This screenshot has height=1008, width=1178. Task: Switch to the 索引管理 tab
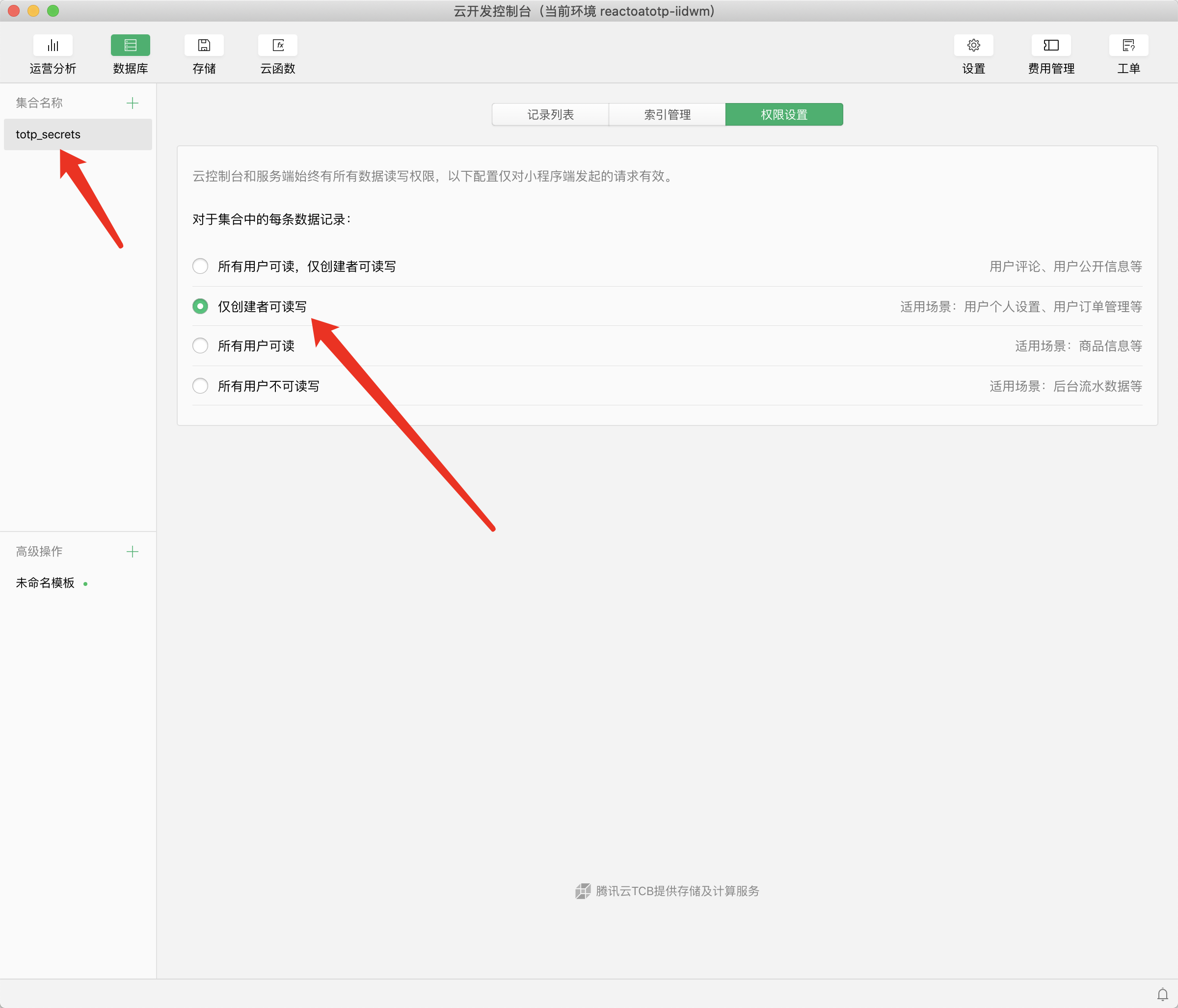click(x=668, y=114)
